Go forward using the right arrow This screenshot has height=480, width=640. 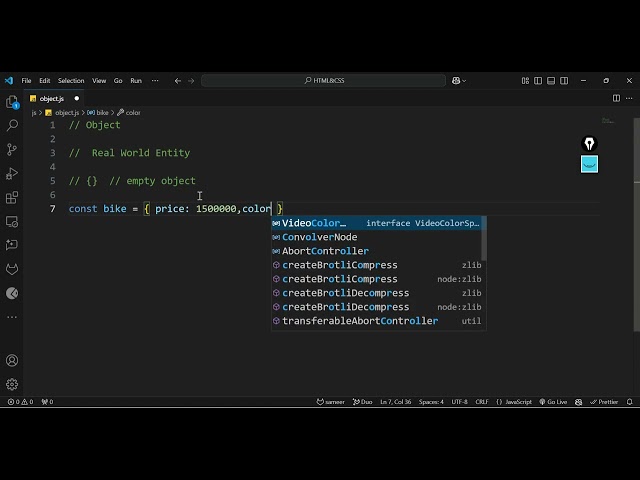point(191,81)
